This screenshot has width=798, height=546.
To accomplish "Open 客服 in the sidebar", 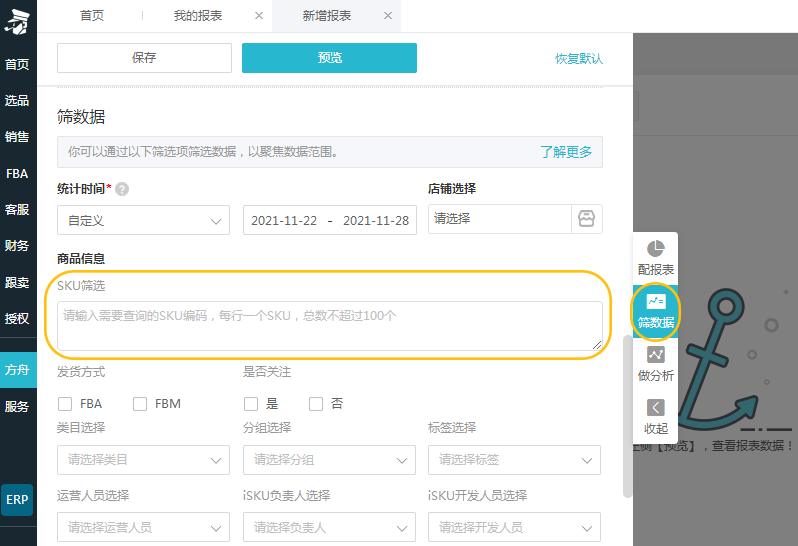I will pos(17,210).
